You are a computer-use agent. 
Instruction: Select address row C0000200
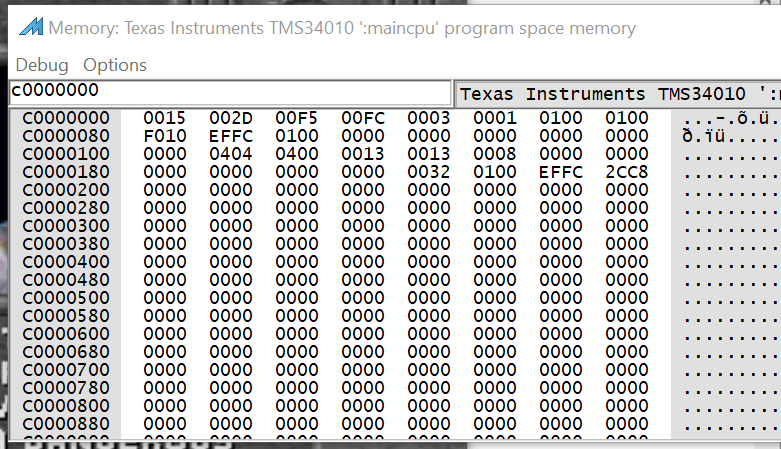point(66,190)
